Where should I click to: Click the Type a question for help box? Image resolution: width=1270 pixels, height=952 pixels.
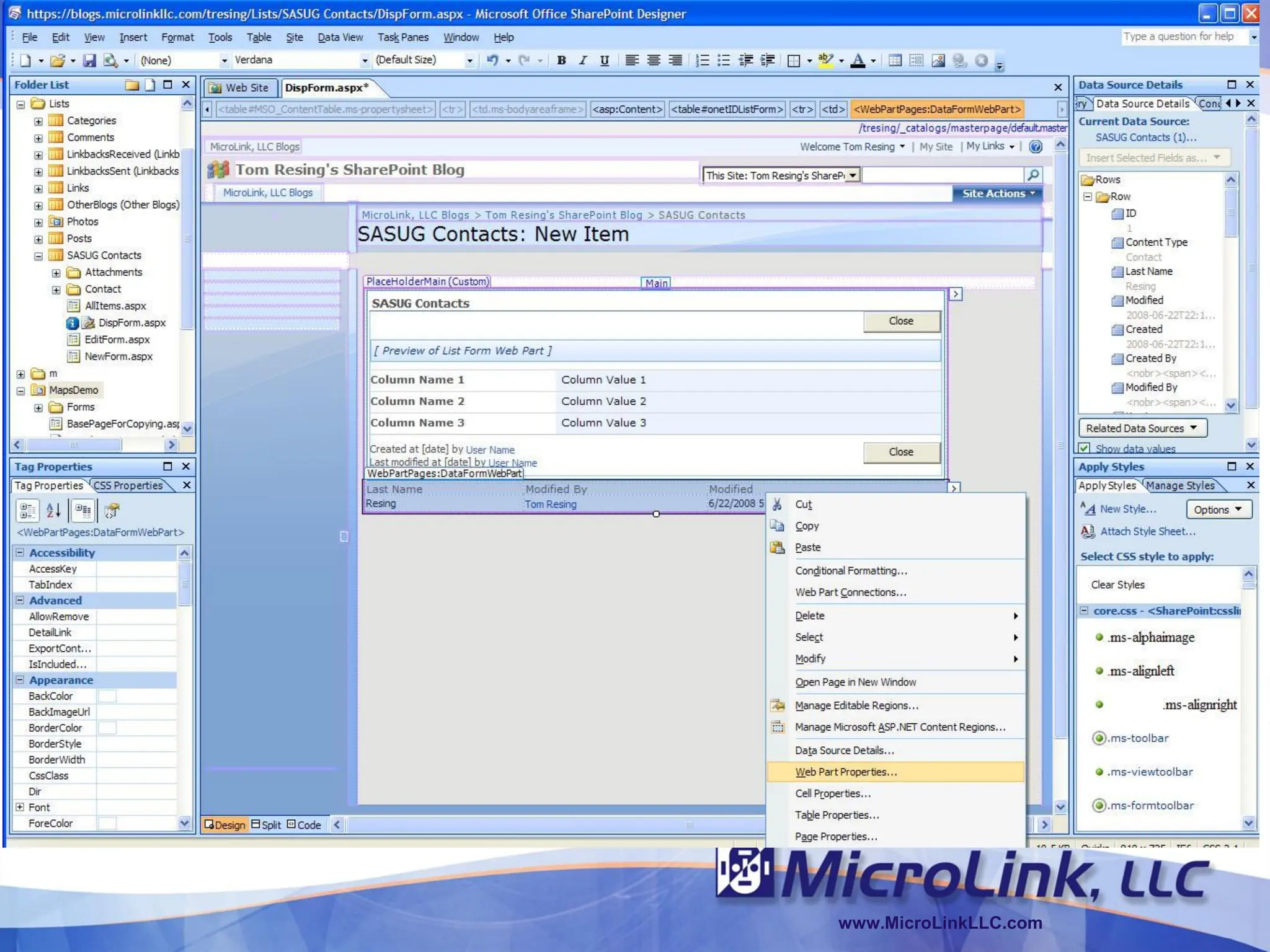tap(1184, 37)
